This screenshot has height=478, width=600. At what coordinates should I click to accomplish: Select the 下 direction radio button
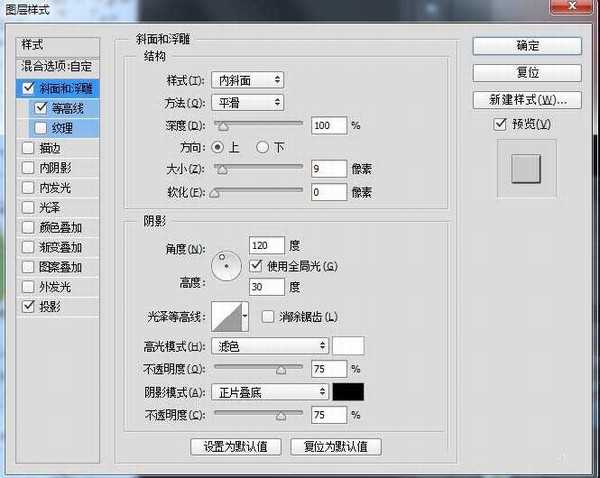(x=264, y=147)
